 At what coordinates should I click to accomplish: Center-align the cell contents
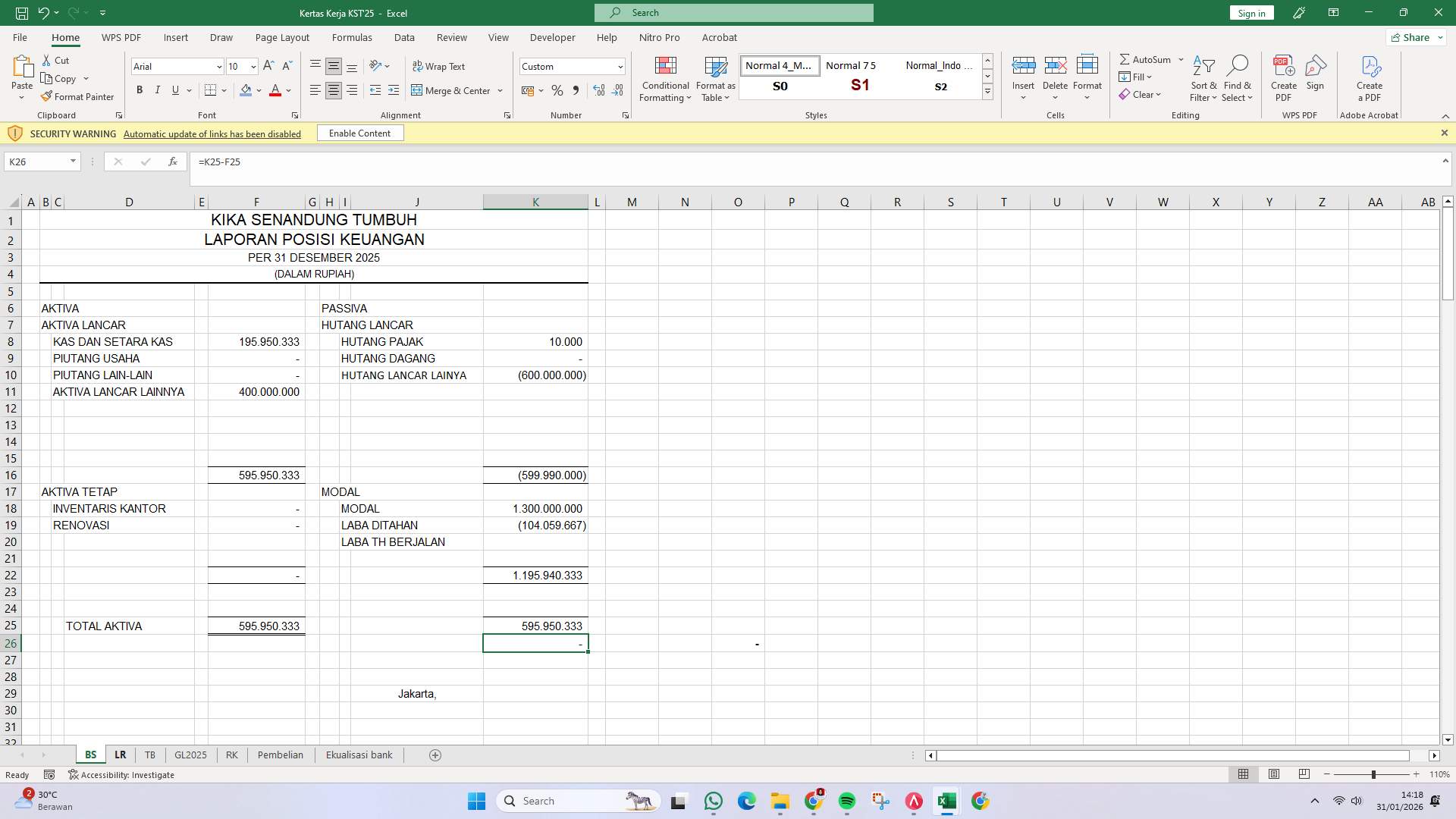(334, 90)
